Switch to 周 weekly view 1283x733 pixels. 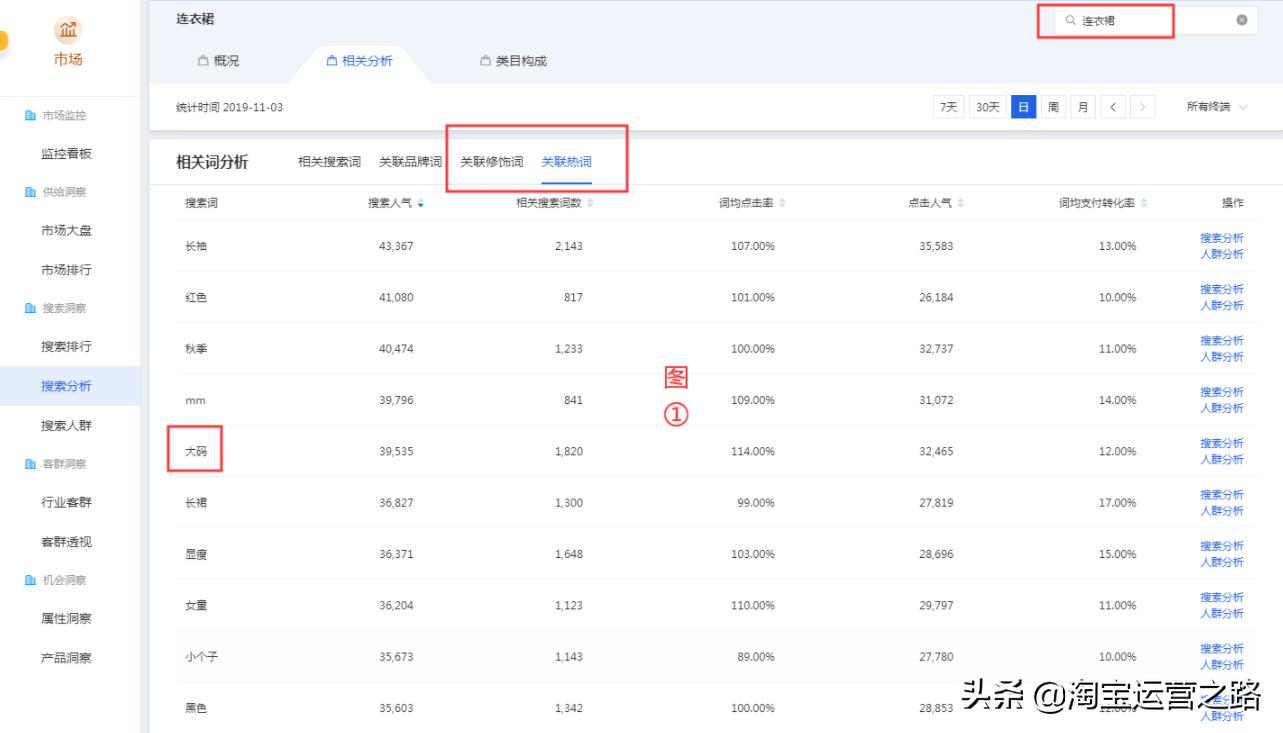point(1053,106)
